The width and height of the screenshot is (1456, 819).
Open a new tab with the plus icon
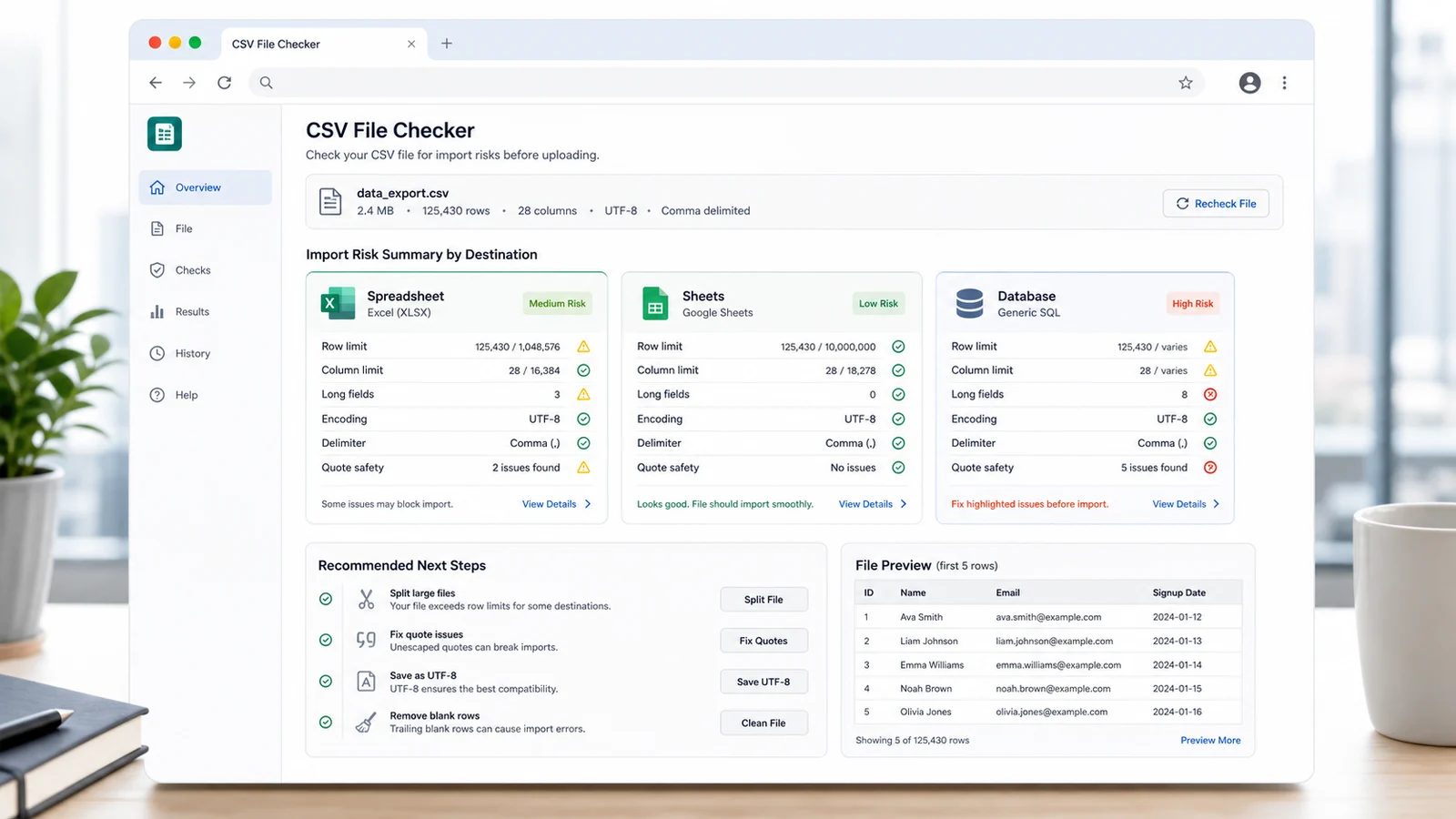click(x=447, y=44)
